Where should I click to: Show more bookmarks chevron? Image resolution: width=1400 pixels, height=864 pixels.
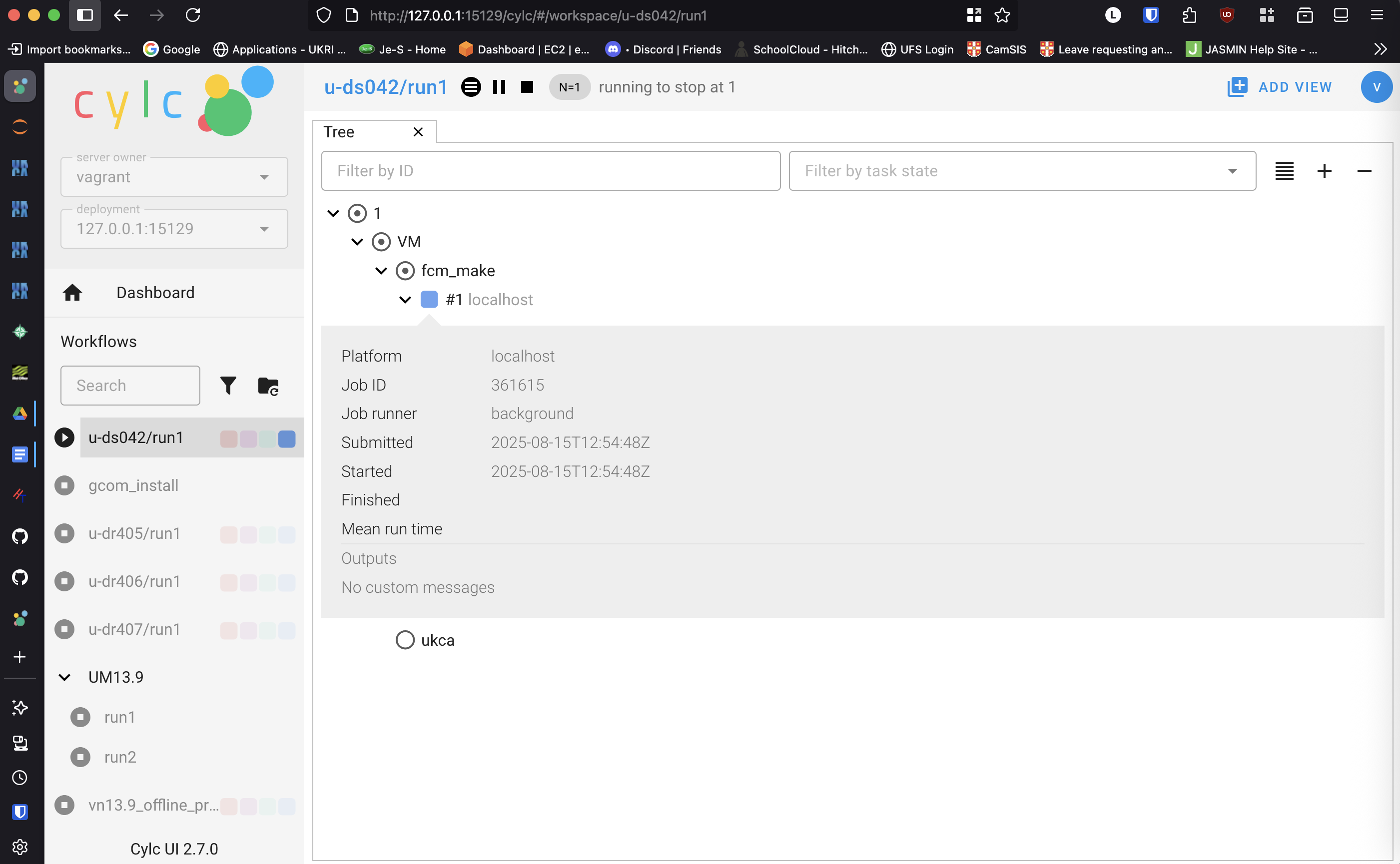point(1380,50)
